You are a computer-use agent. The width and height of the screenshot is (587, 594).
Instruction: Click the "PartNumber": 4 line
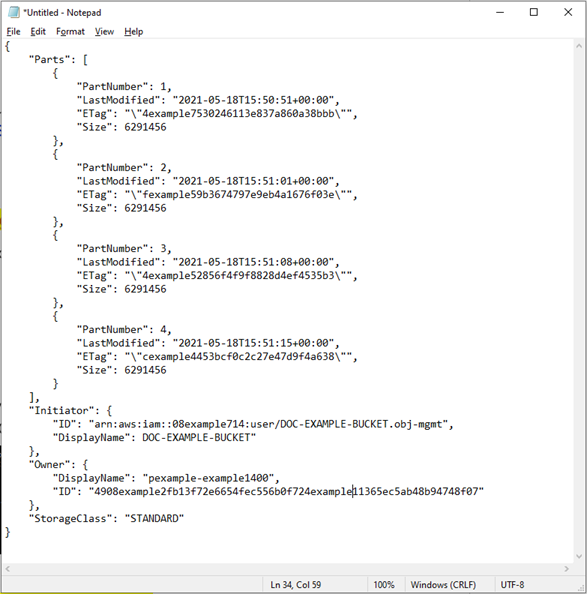[124, 330]
